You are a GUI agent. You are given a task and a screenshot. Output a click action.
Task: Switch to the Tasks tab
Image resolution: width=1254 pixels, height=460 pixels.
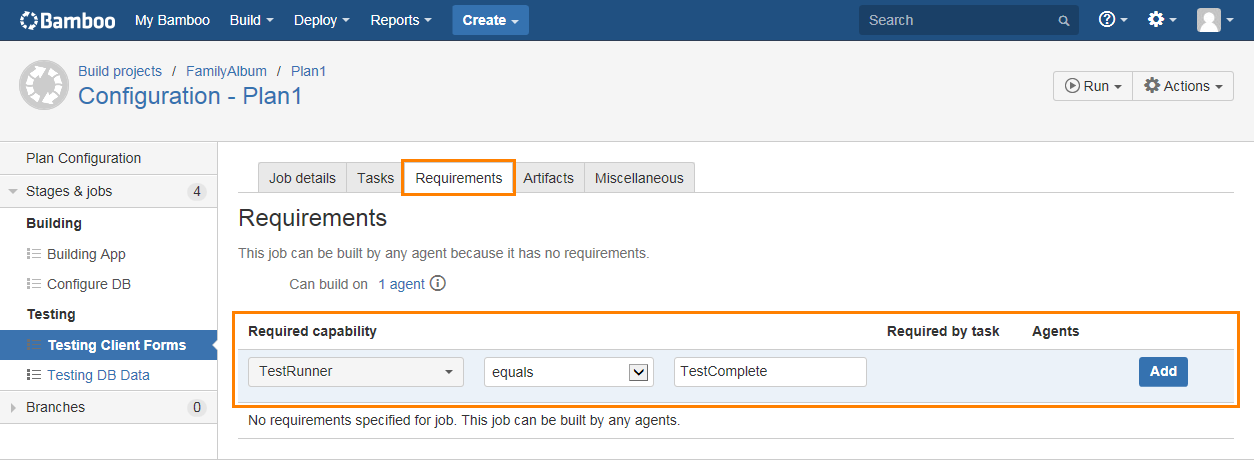[x=375, y=178]
